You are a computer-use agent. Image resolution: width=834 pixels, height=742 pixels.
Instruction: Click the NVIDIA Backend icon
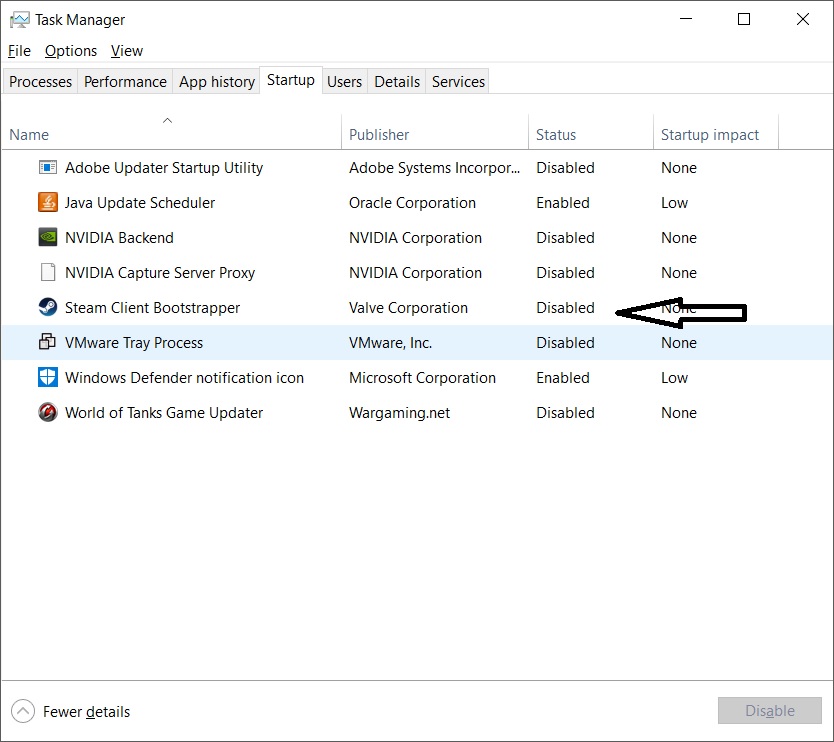tap(48, 238)
